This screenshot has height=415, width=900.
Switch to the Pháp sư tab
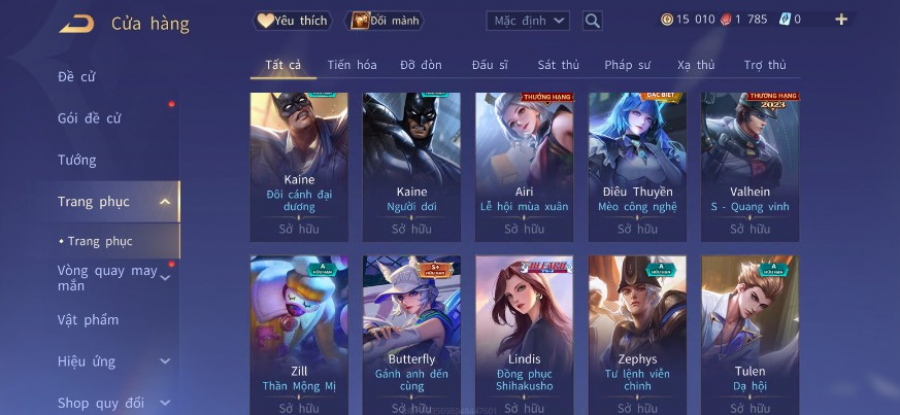627,65
